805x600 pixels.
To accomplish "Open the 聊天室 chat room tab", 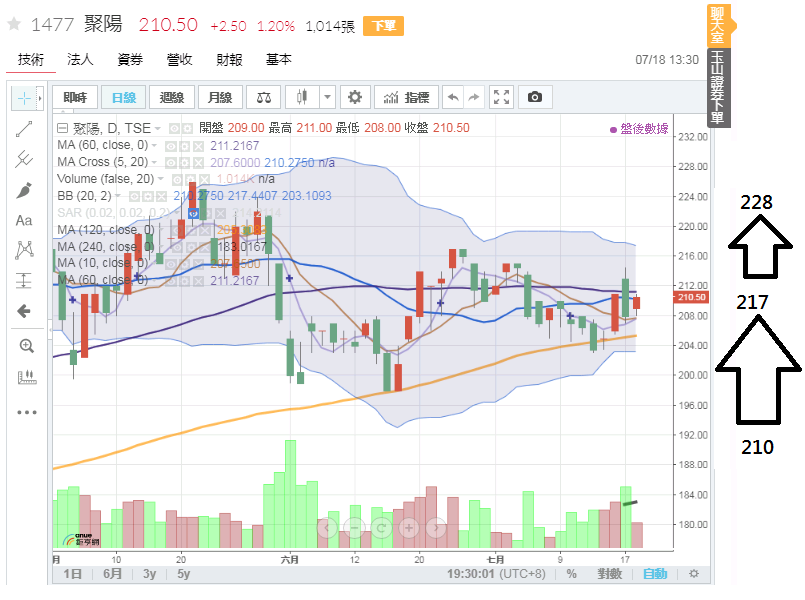I will point(718,25).
